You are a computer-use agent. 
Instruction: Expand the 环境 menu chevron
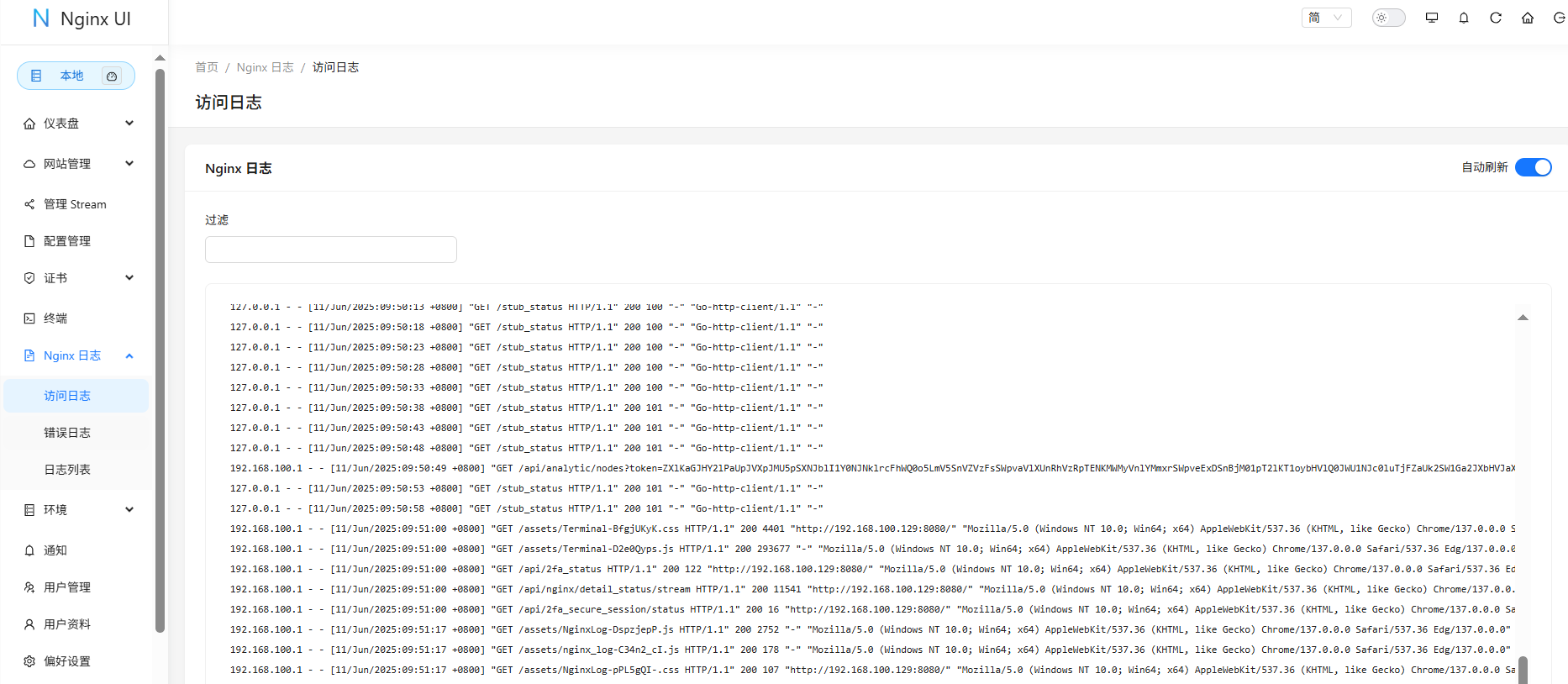(129, 510)
